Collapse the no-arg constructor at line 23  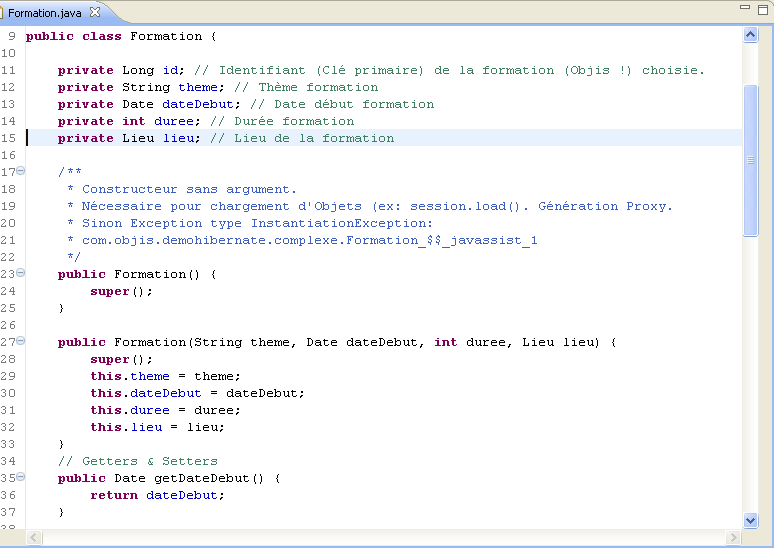(21, 273)
